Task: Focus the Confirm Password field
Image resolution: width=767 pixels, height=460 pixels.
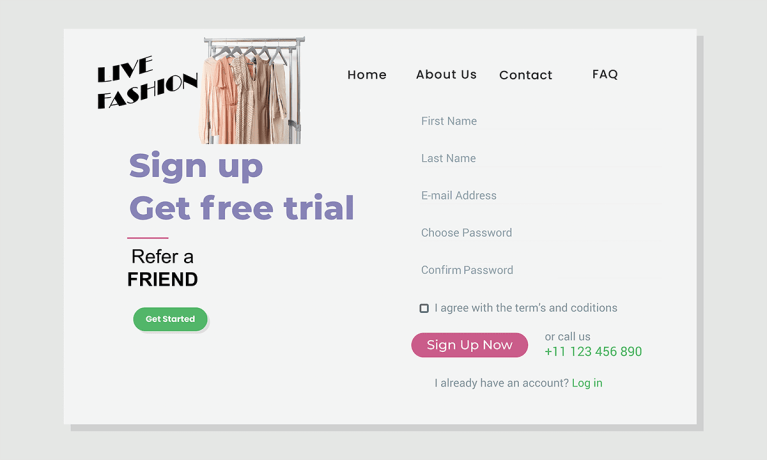Action: coord(537,270)
